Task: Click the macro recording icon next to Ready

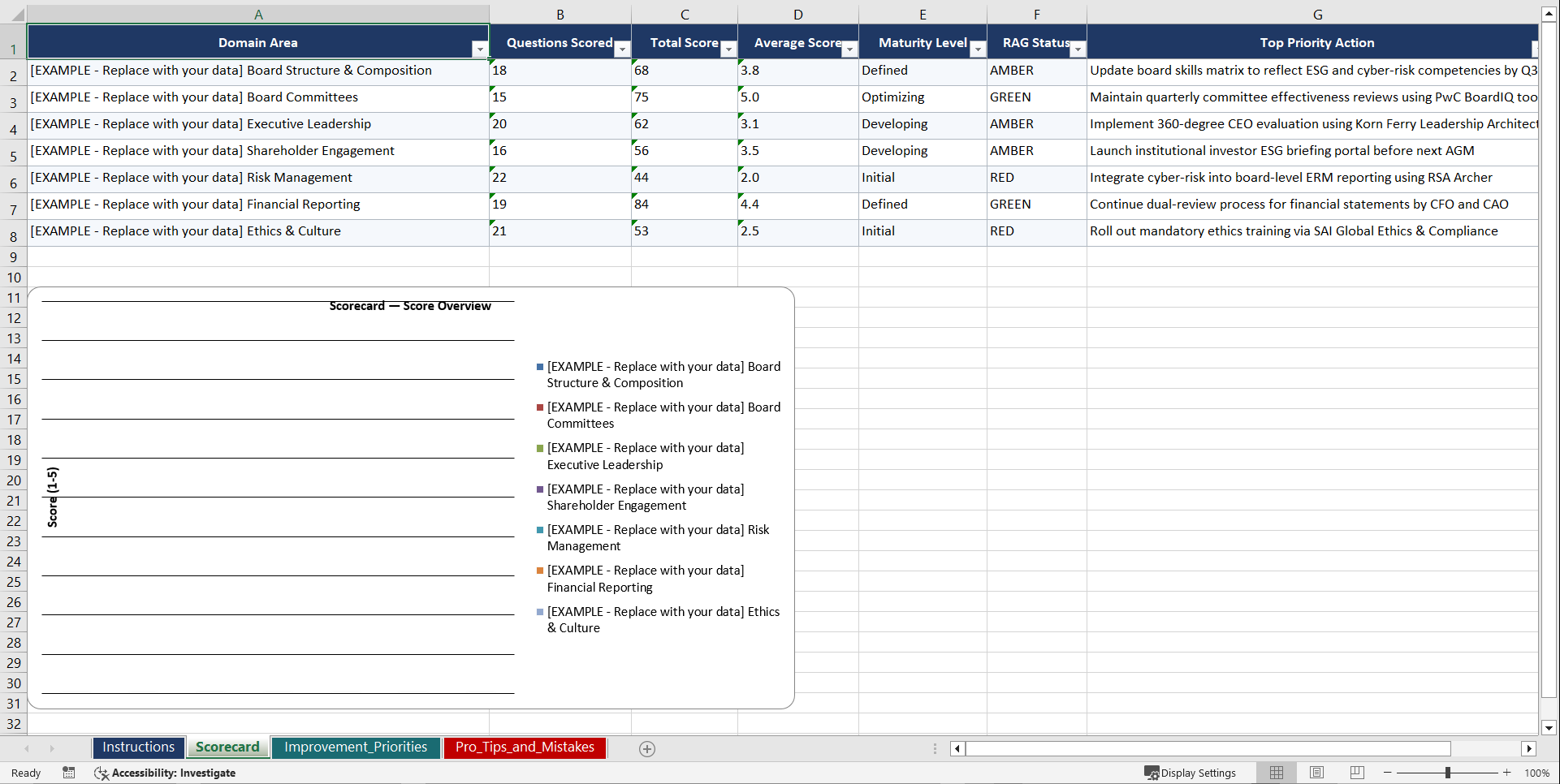Action: point(69,773)
